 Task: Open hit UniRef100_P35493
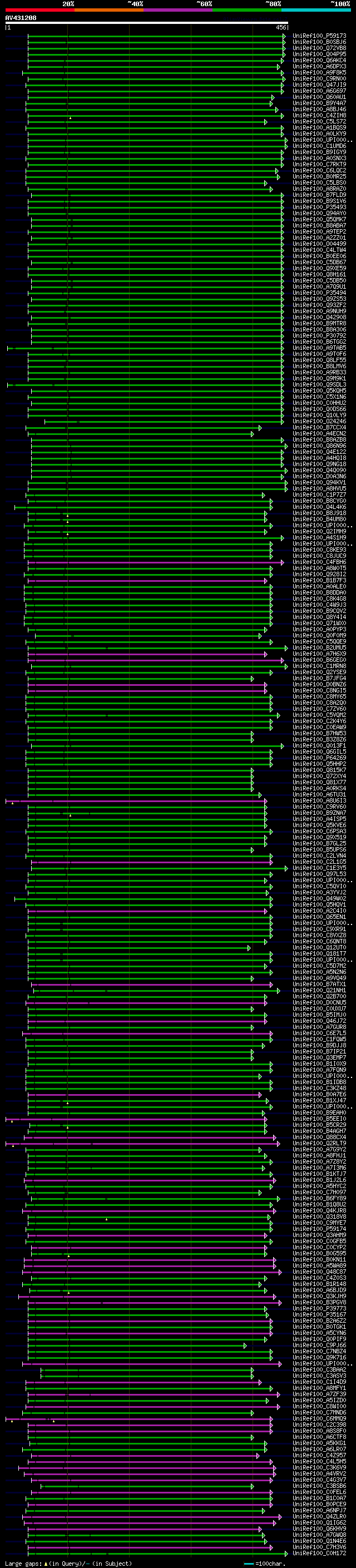click(x=319, y=207)
